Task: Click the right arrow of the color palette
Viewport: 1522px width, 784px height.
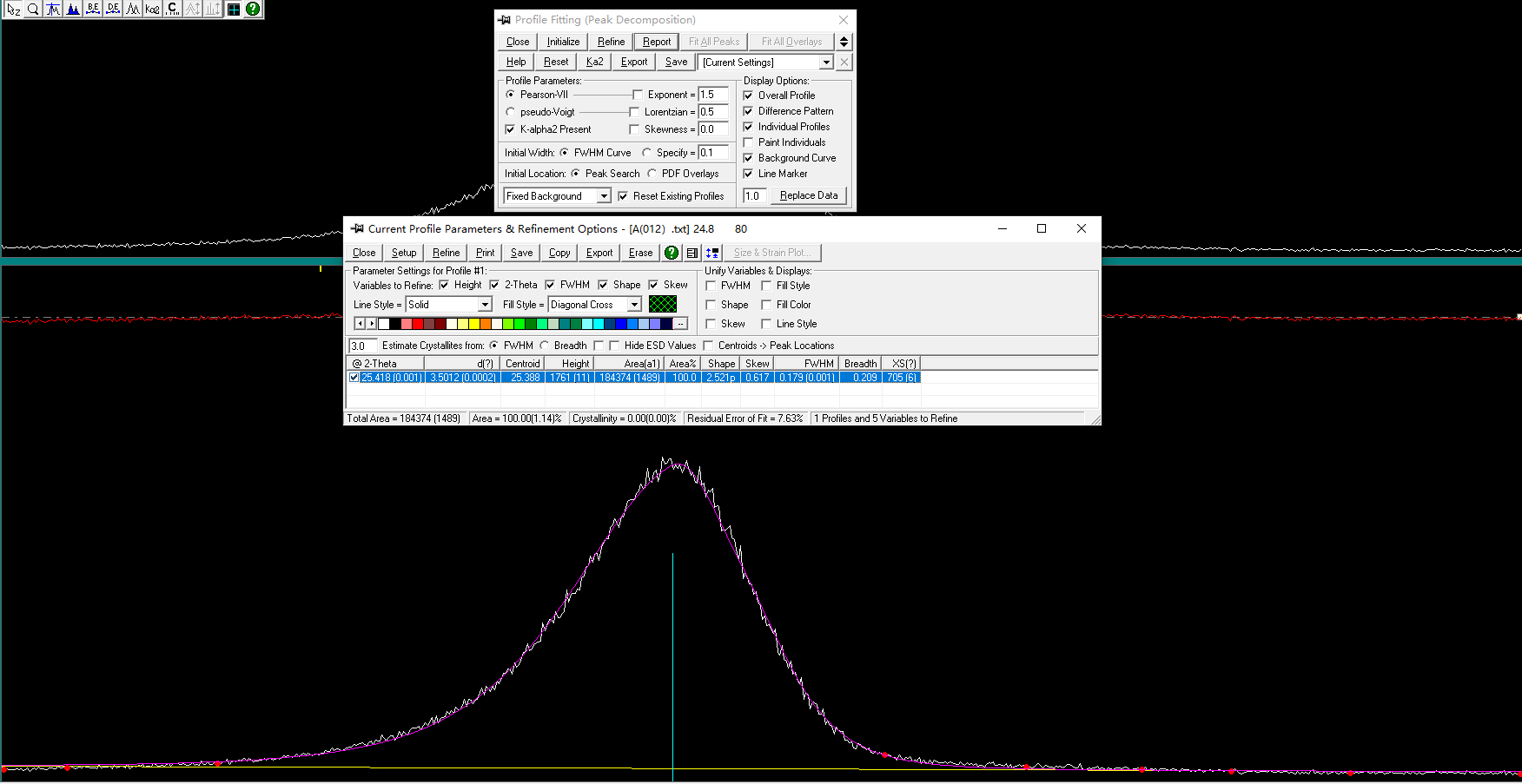Action: click(372, 324)
